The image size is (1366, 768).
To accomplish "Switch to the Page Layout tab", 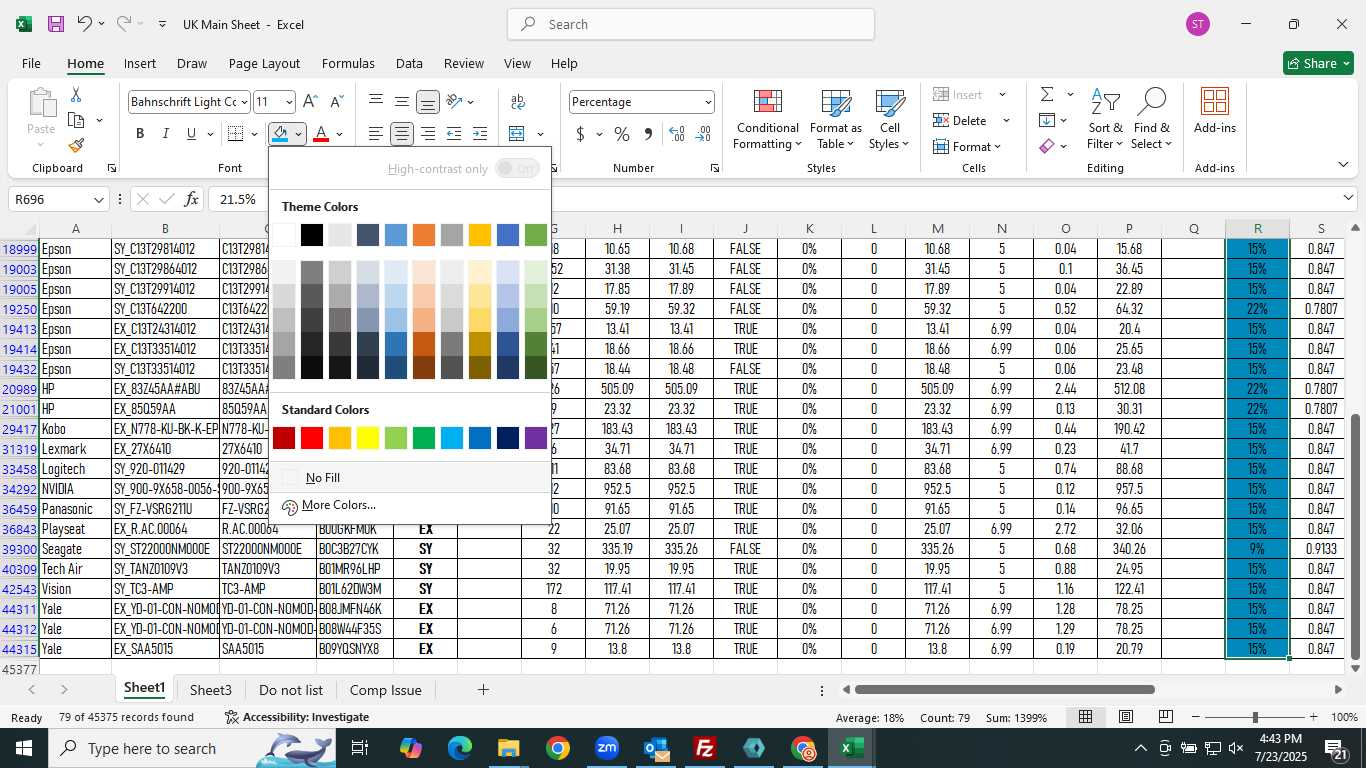I will tap(264, 63).
